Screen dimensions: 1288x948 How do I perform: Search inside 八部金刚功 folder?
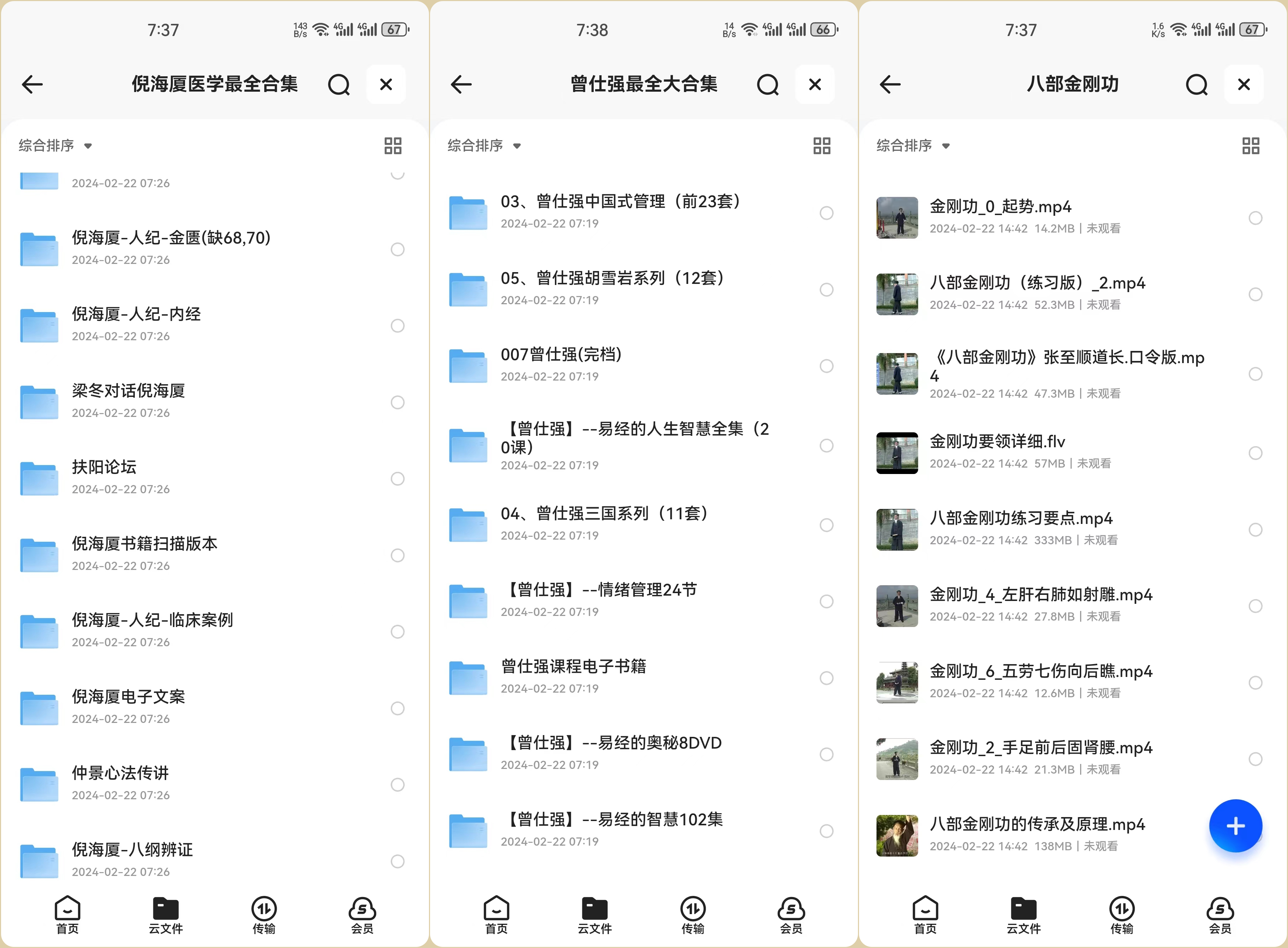(x=1197, y=85)
